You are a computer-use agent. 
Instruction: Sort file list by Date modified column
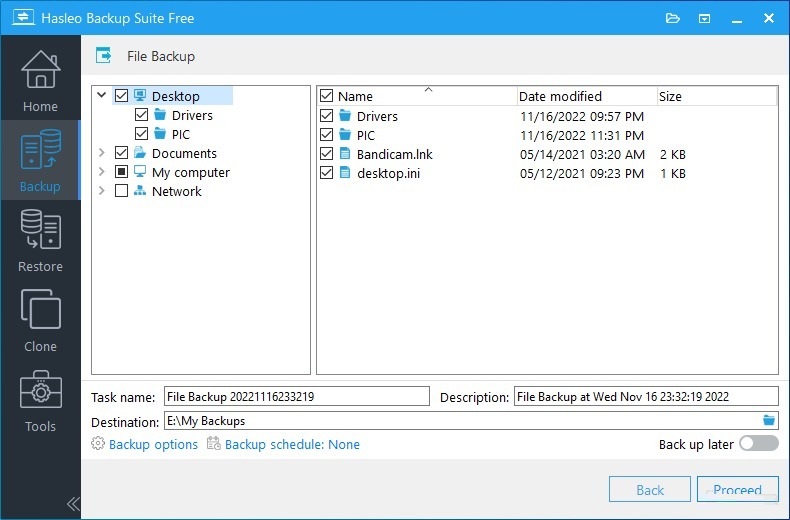pos(585,96)
